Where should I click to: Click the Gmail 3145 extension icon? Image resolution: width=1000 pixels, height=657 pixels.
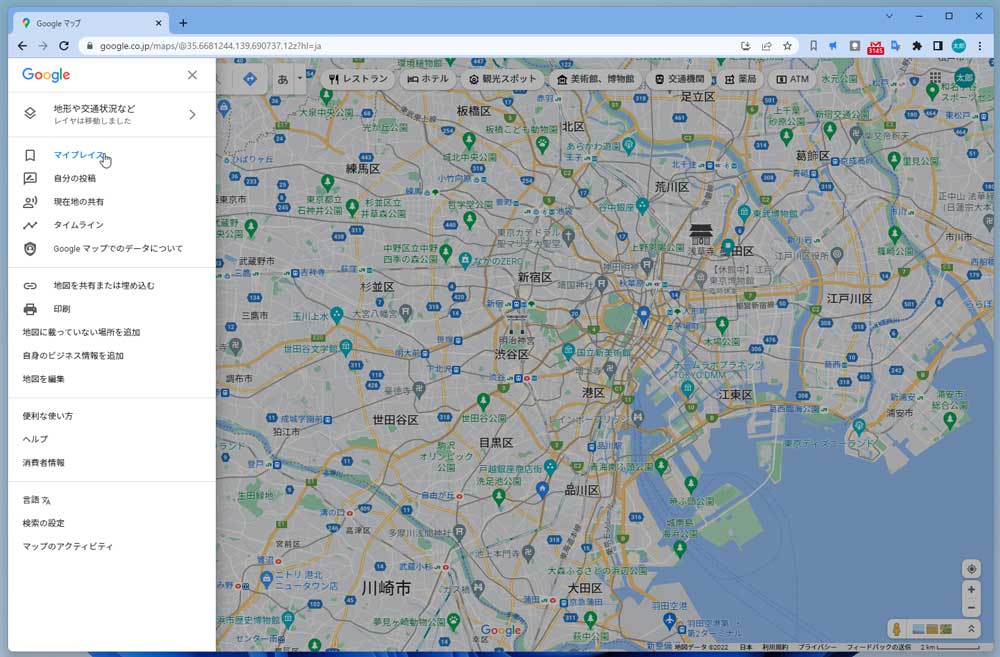pyautogui.click(x=875, y=47)
